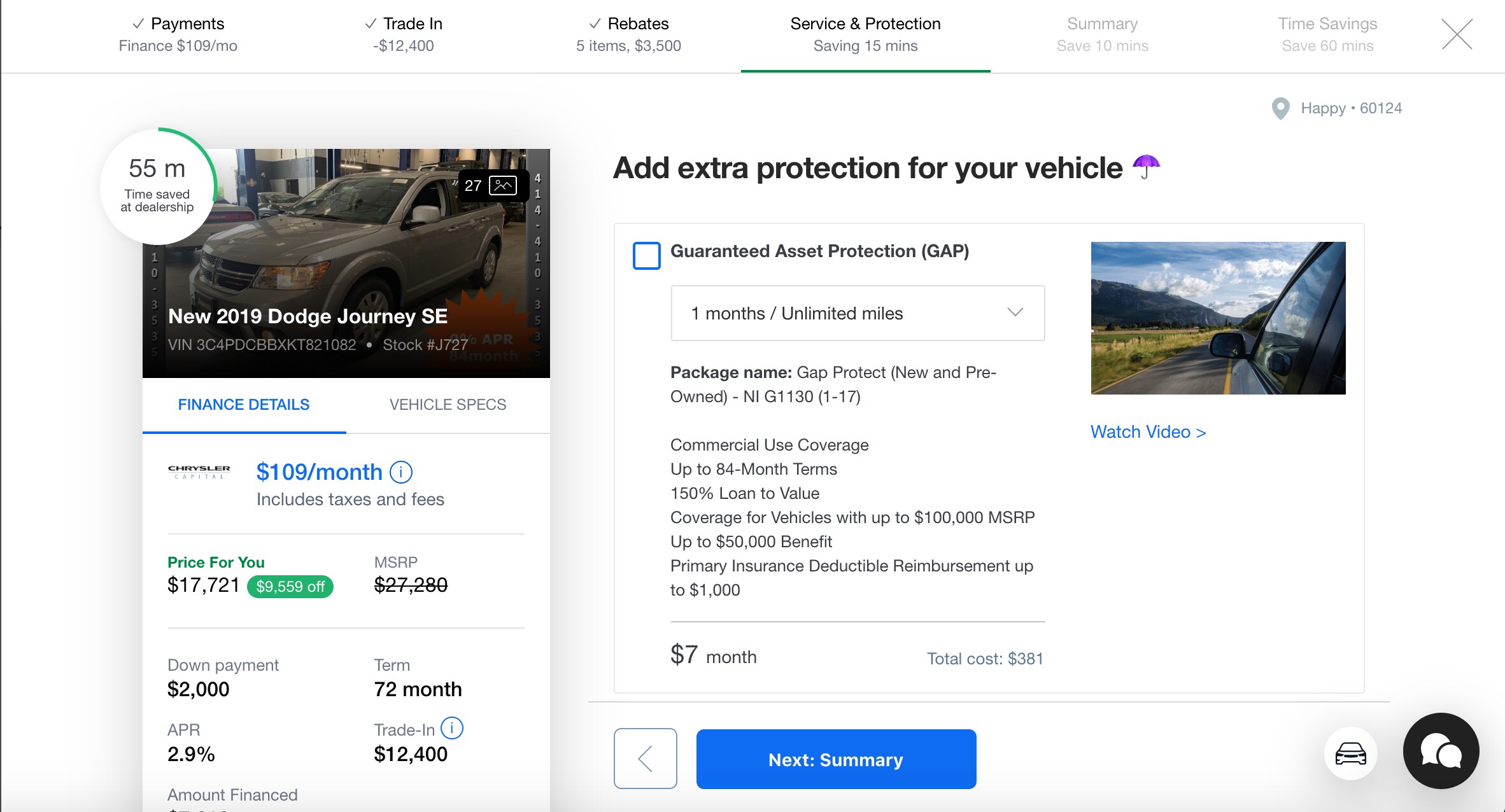
Task: Select the car icon in the bottom corner
Action: click(1351, 753)
